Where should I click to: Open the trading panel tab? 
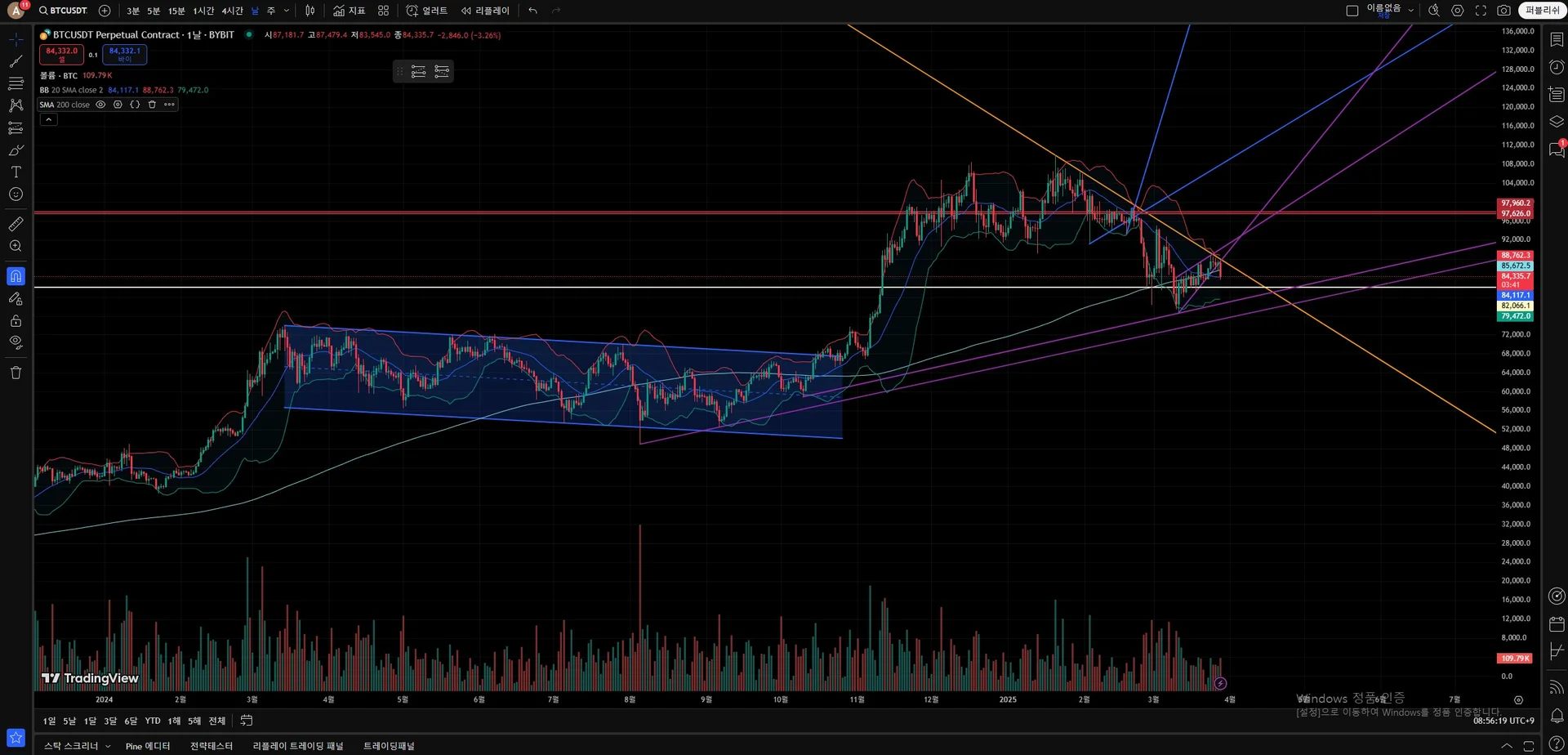coord(389,746)
